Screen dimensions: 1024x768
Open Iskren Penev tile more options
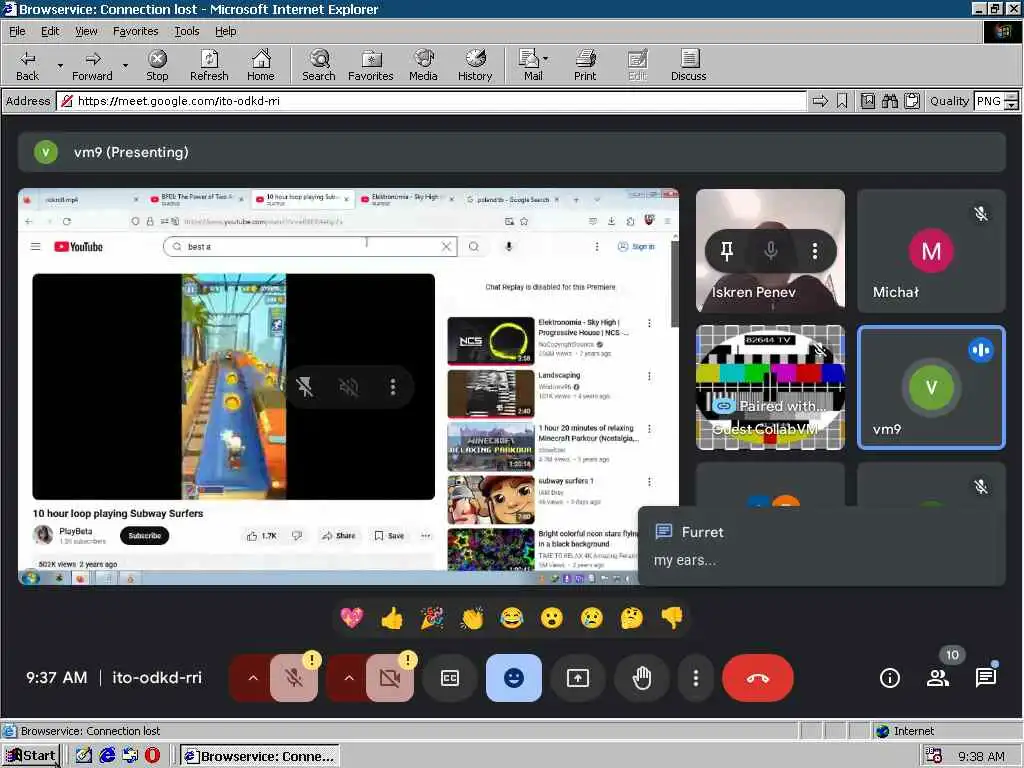(814, 251)
